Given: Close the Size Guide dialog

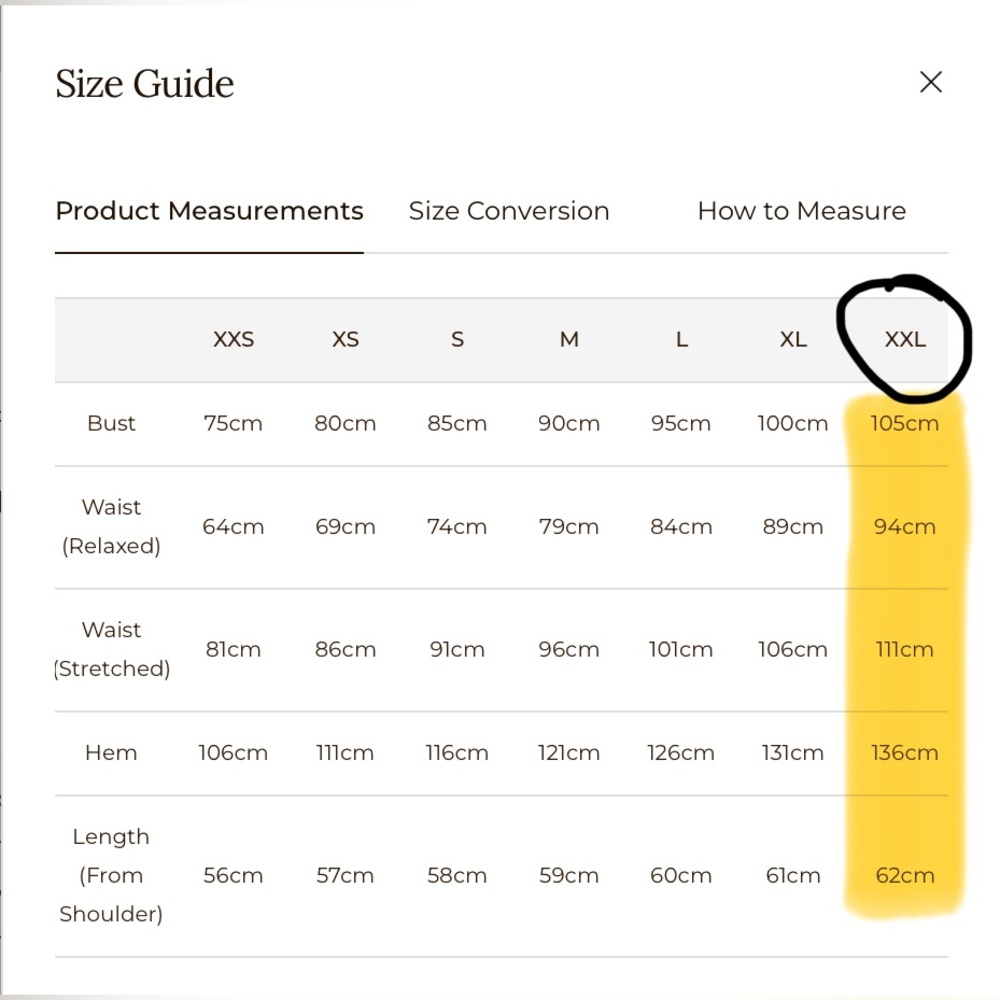Looking at the screenshot, I should coord(930,82).
